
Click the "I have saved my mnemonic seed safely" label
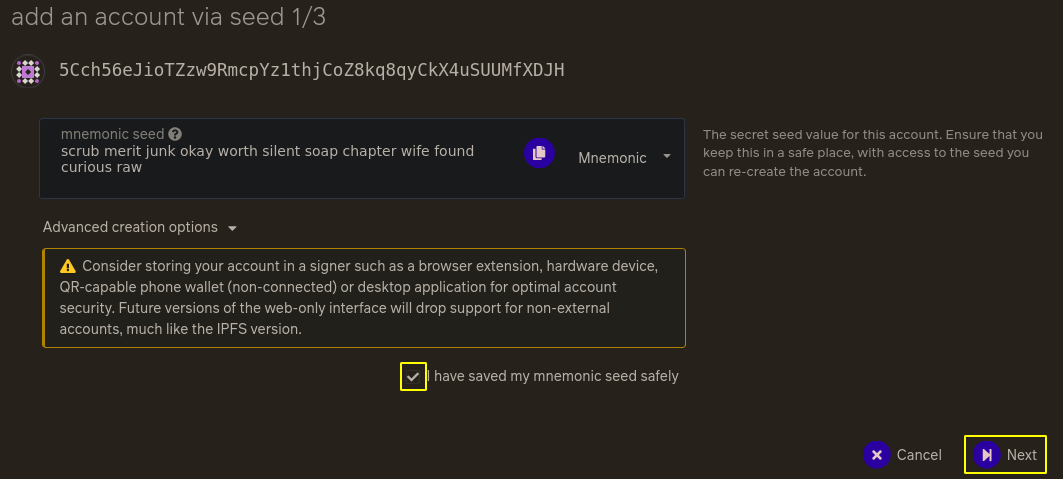(553, 376)
